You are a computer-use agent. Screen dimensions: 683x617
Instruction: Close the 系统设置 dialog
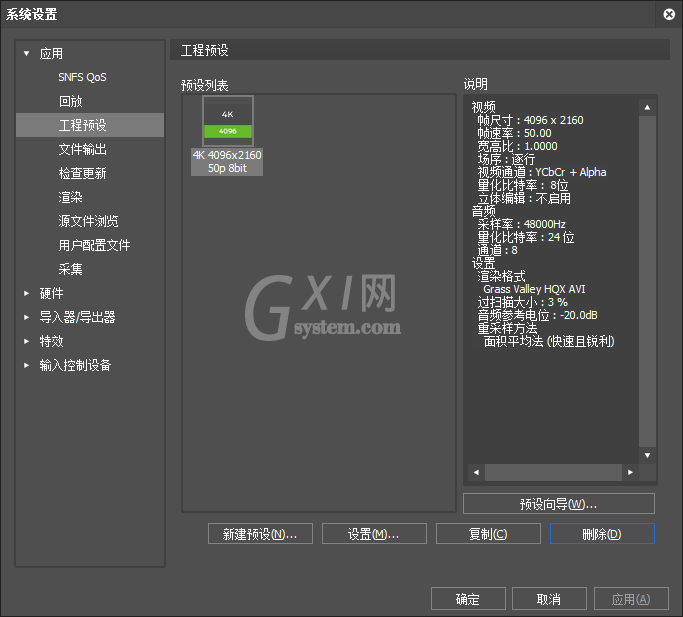(x=669, y=14)
